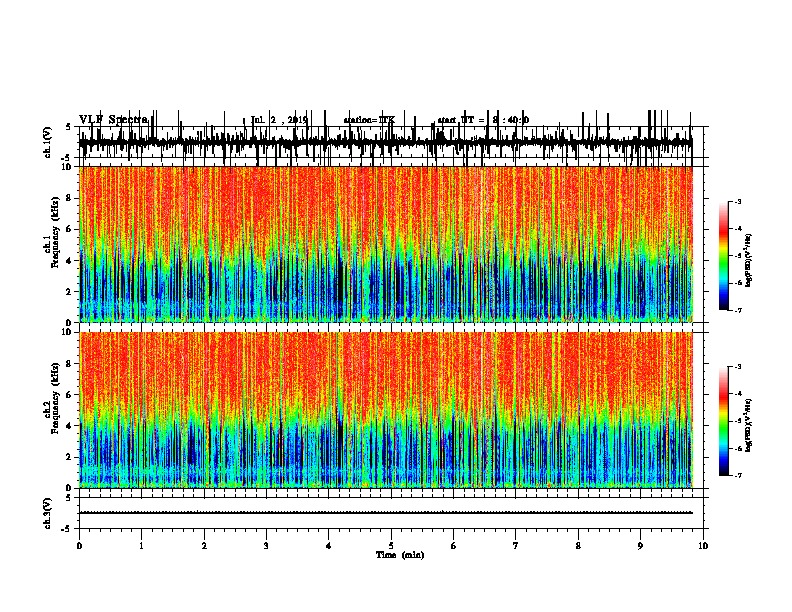Click the ch.2 spectrogram color scale bar
Screen dimensions: 792x612
click(724, 421)
